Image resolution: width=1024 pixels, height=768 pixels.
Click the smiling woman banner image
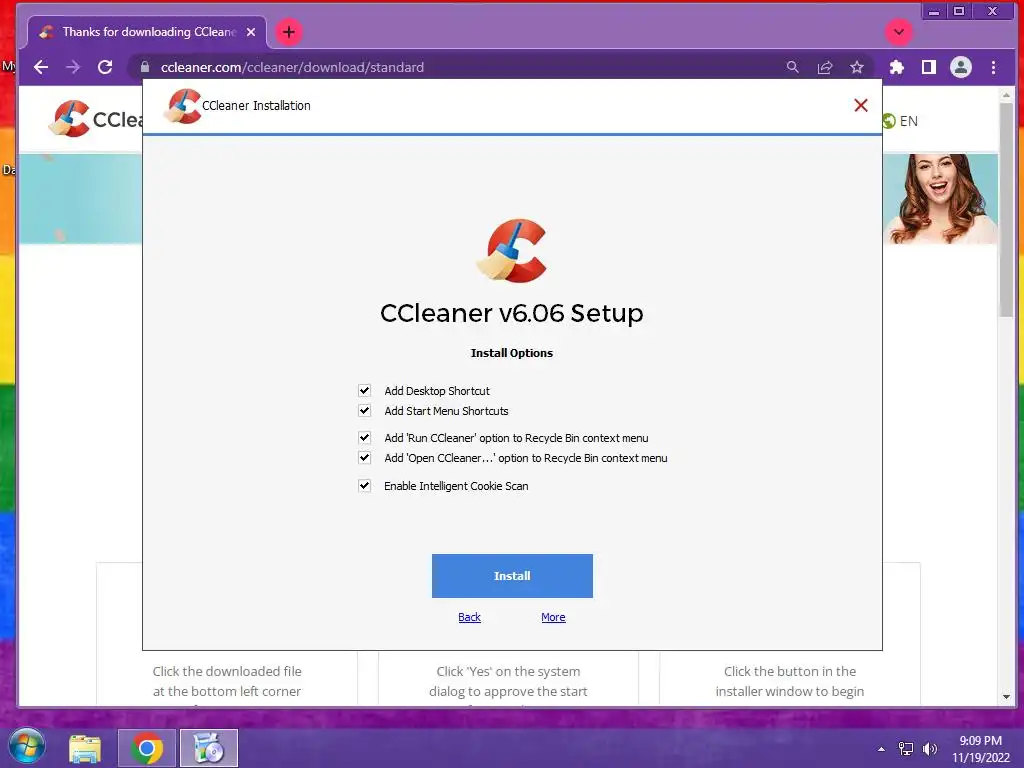coord(941,199)
